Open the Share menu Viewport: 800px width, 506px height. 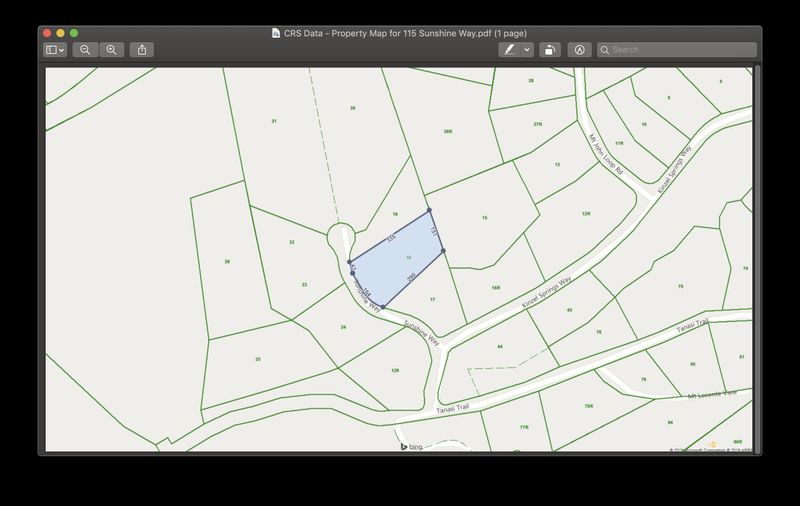click(142, 49)
